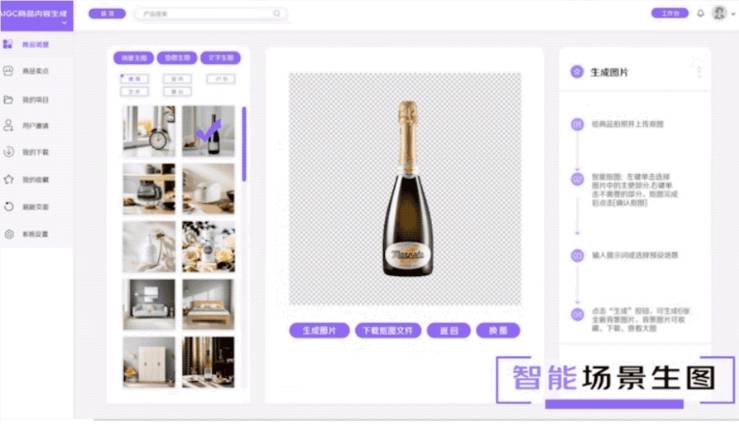The height and width of the screenshot is (424, 739).
Task: Click the step 01 circle marker
Action: [577, 124]
